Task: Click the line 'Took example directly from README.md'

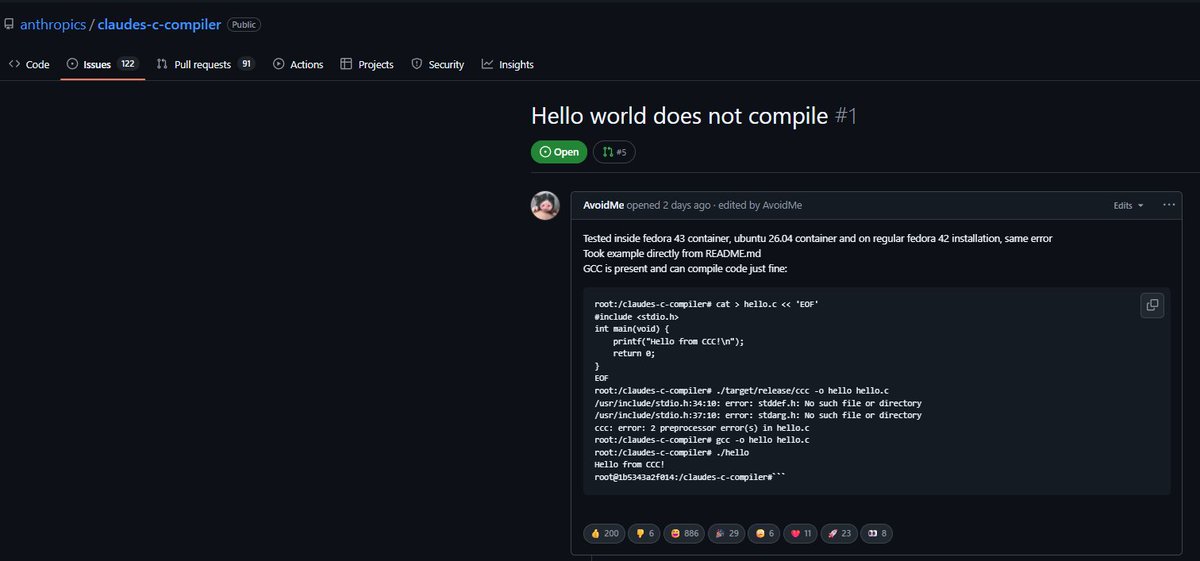Action: coord(672,253)
